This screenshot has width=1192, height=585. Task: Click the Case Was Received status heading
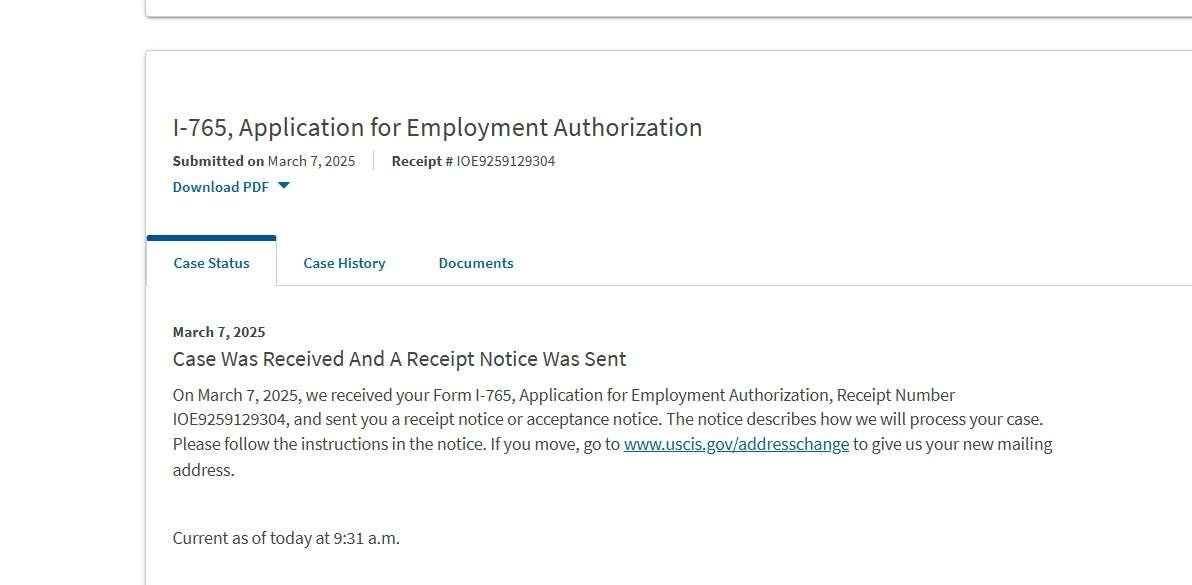tap(399, 359)
